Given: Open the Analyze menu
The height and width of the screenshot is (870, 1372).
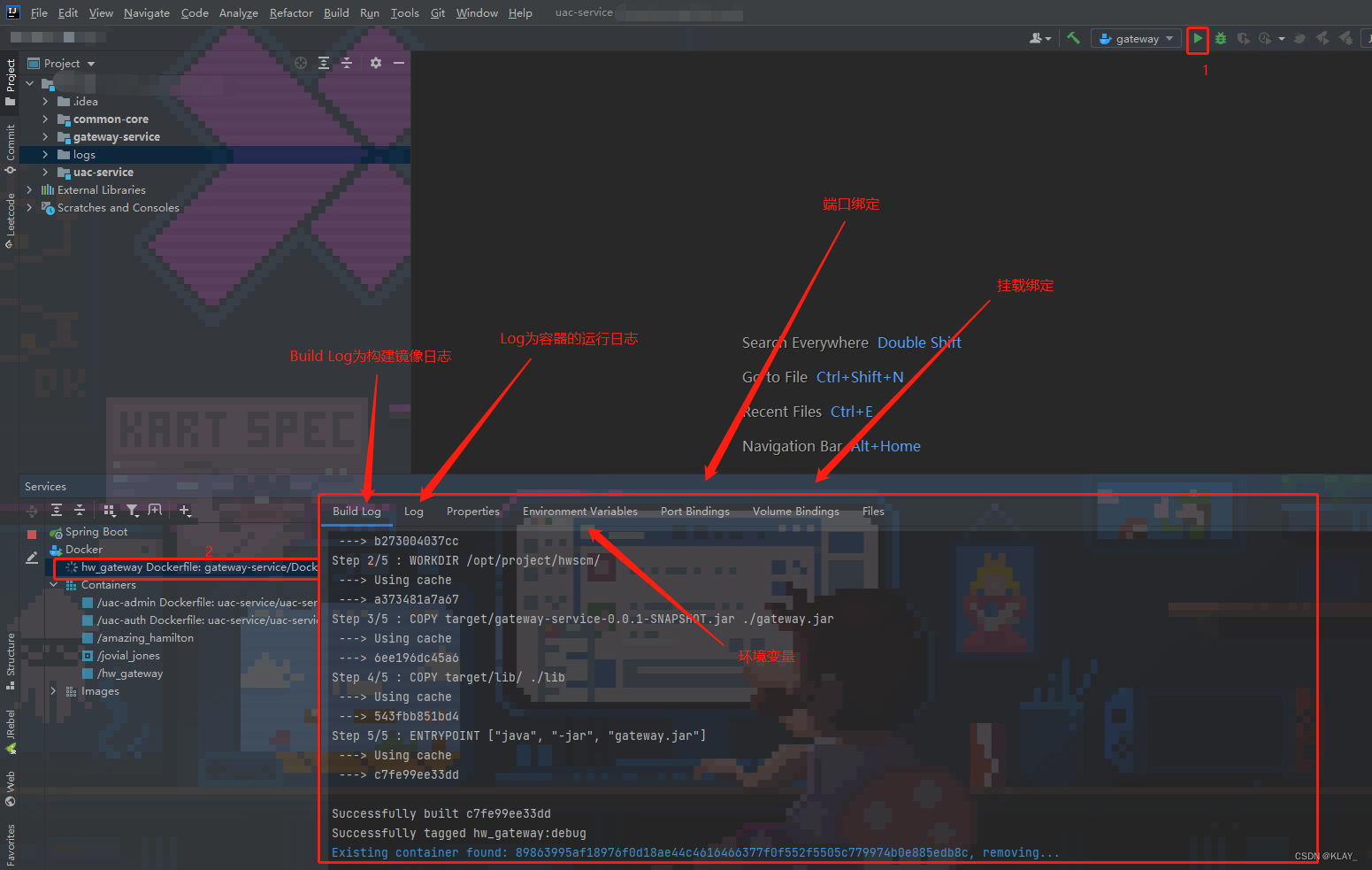Looking at the screenshot, I should tap(239, 12).
